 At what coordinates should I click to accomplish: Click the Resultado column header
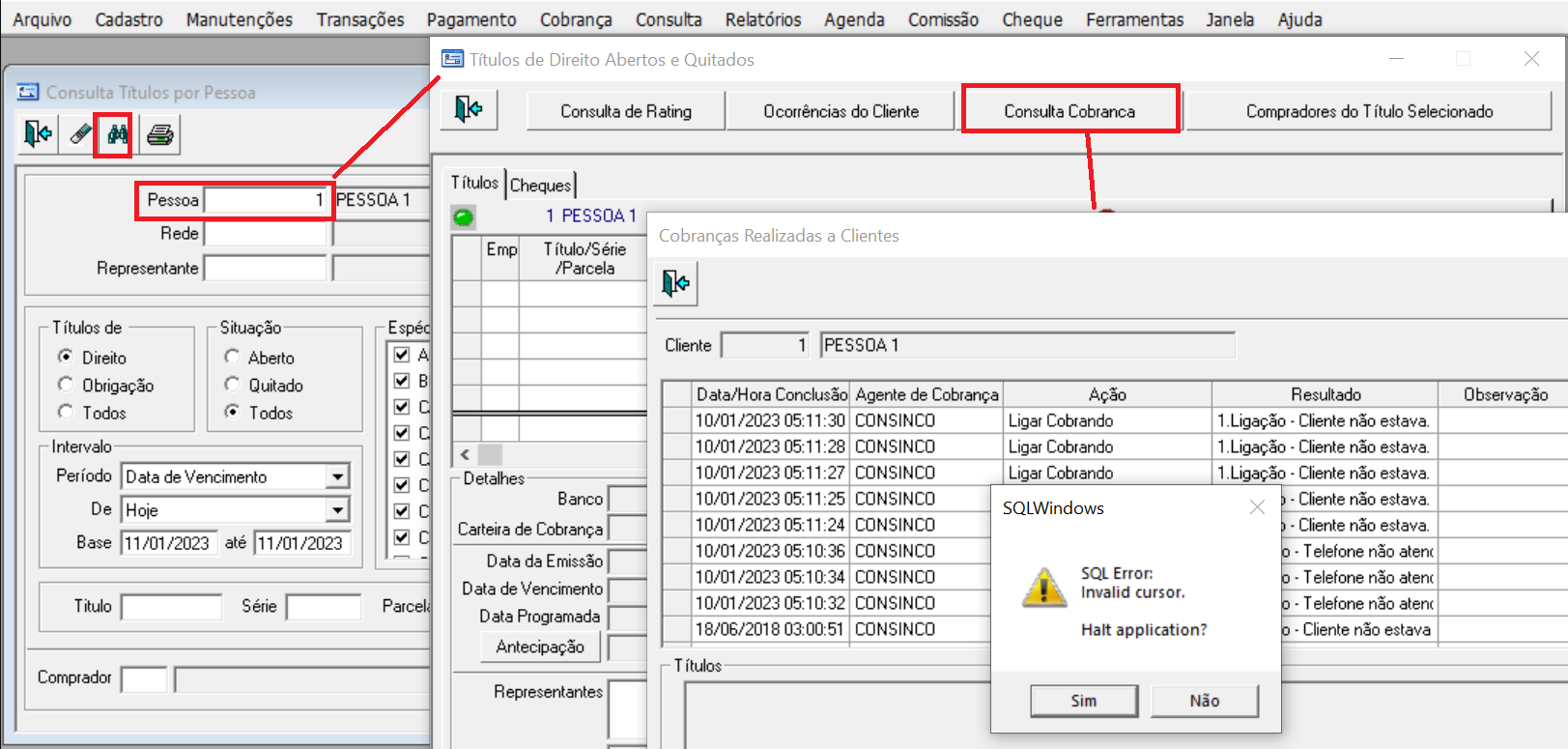pyautogui.click(x=1326, y=394)
